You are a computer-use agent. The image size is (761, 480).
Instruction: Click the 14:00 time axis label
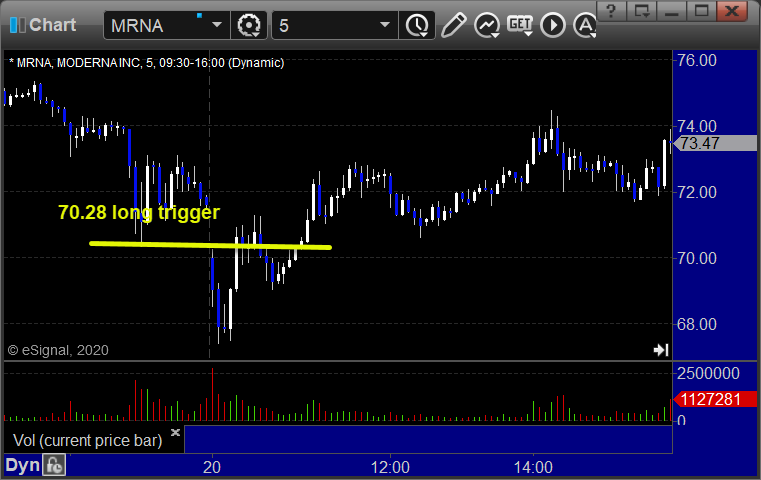click(x=533, y=467)
